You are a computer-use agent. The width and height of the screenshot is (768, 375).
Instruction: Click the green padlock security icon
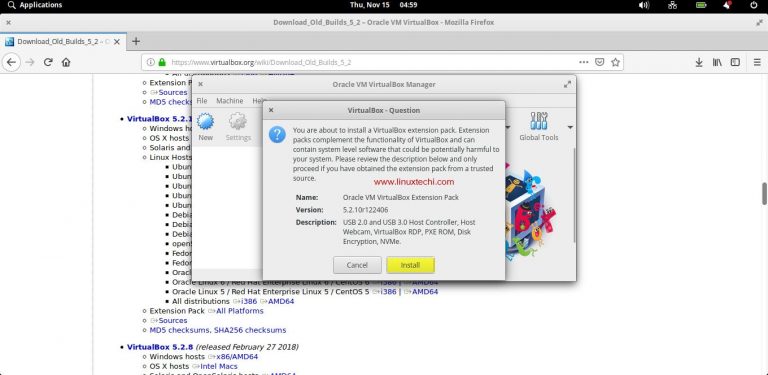pyautogui.click(x=162, y=62)
